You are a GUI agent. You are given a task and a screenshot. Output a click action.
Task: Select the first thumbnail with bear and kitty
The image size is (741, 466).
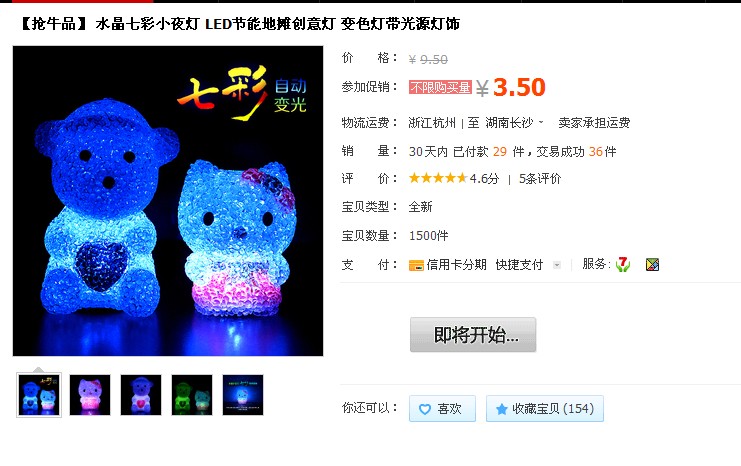point(39,395)
